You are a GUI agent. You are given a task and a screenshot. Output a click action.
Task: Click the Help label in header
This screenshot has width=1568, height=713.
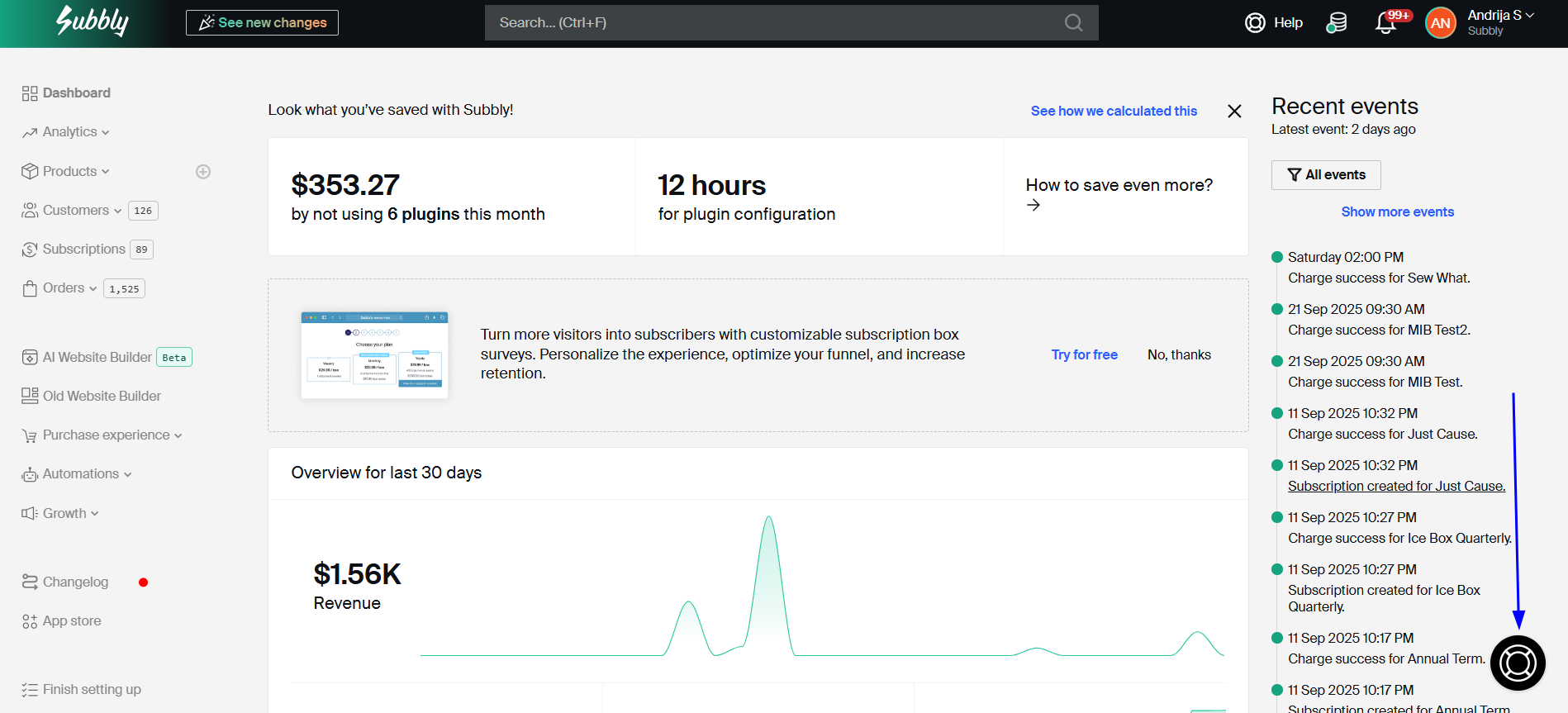(1288, 23)
